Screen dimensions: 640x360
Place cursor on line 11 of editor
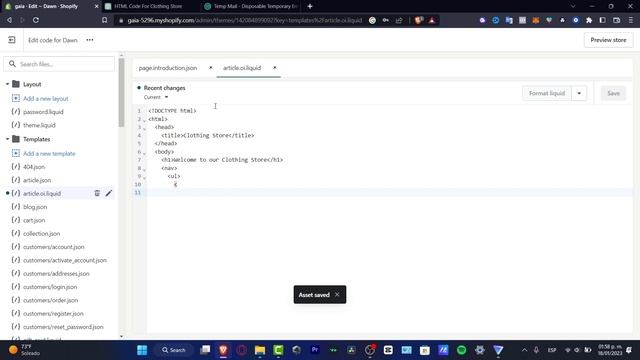[388, 192]
